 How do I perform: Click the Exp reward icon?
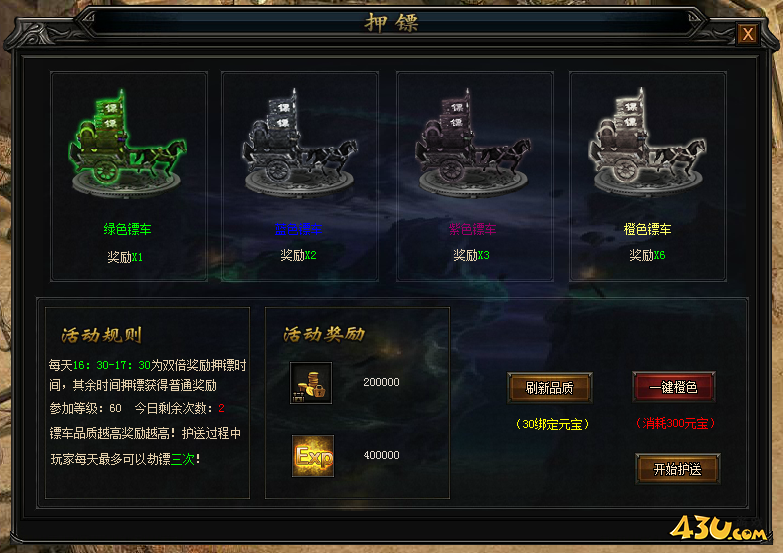[313, 456]
